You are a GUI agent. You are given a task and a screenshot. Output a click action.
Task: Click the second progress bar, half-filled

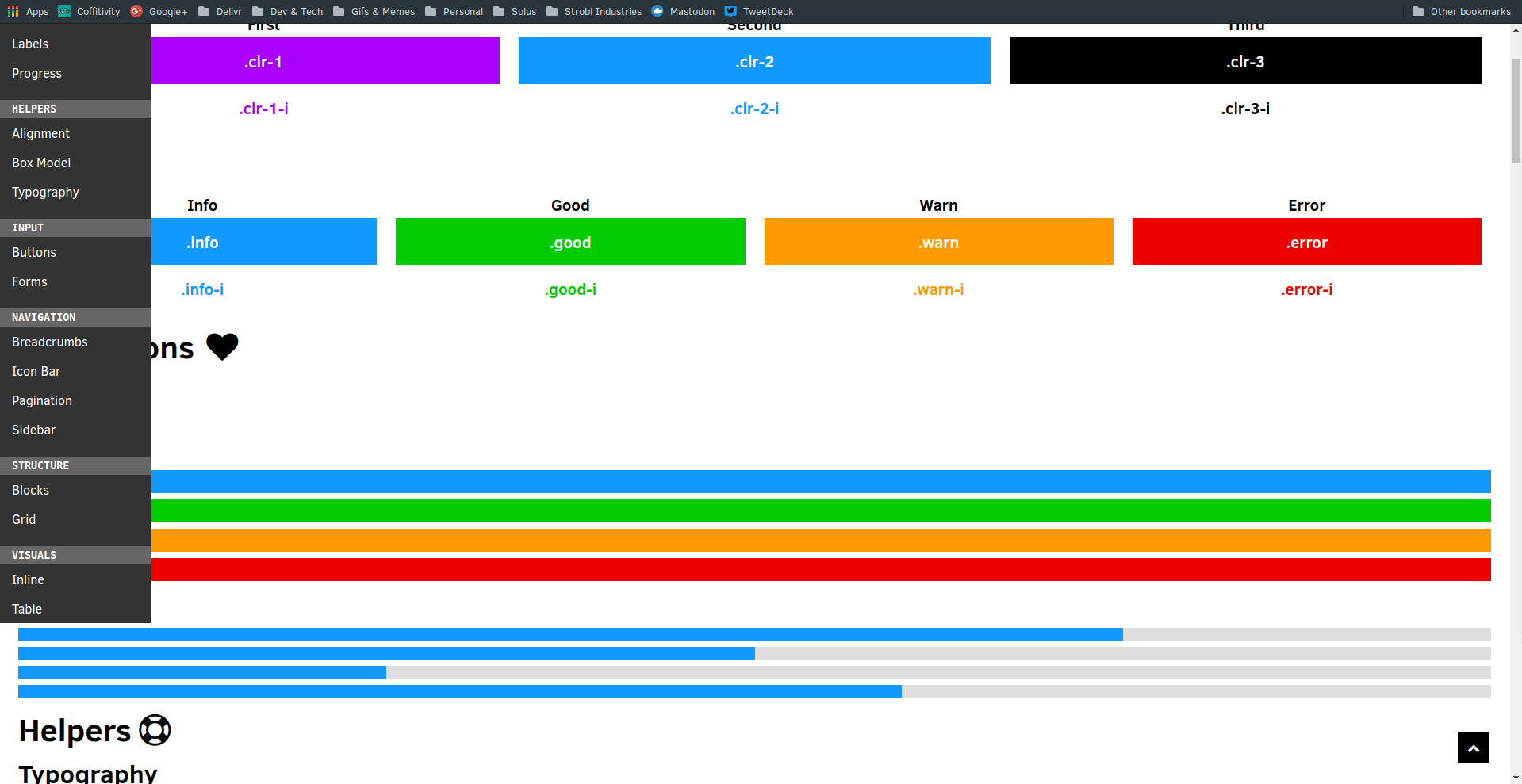click(x=754, y=653)
